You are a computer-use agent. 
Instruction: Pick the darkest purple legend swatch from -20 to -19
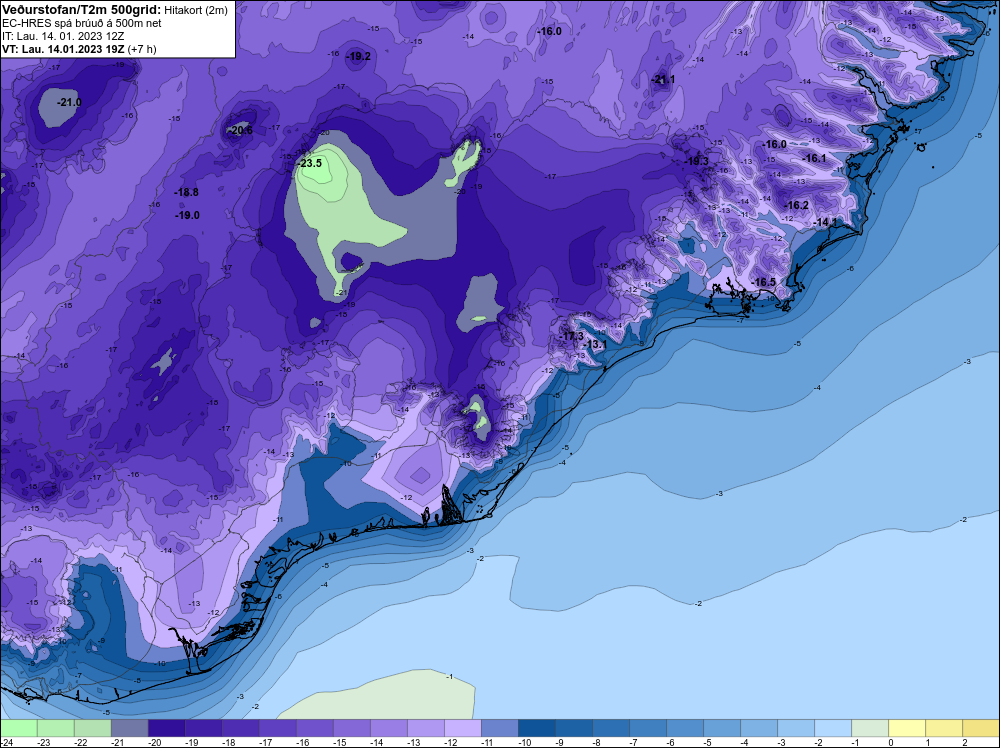coord(166,728)
